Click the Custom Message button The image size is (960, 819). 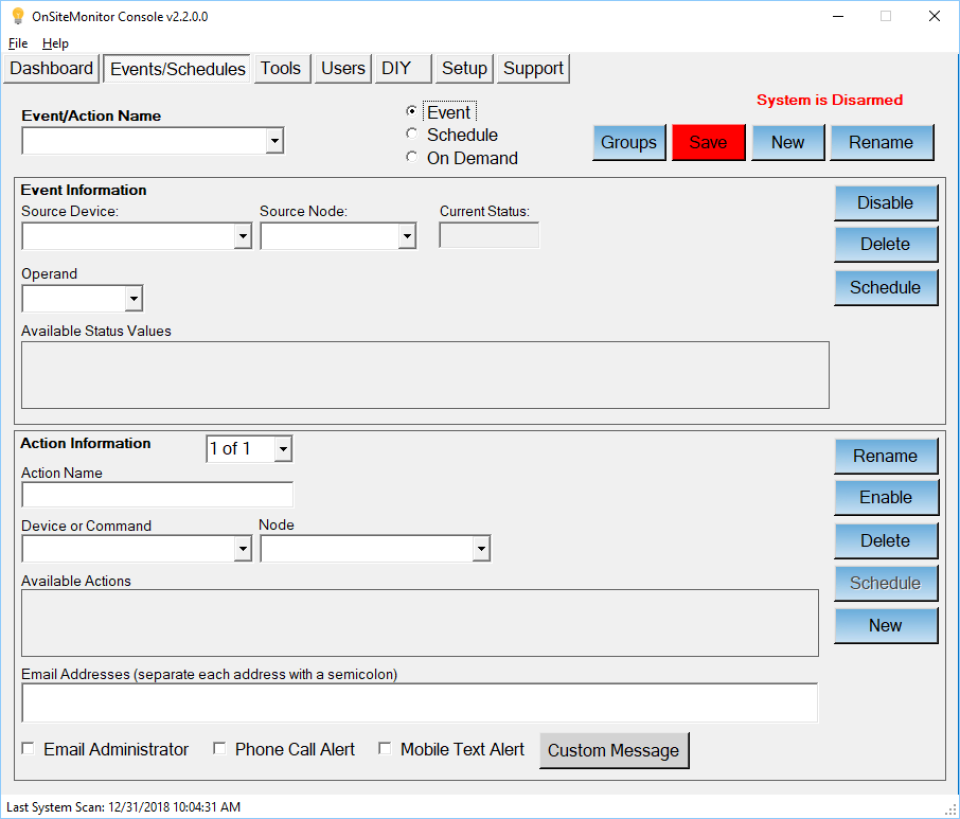point(614,750)
